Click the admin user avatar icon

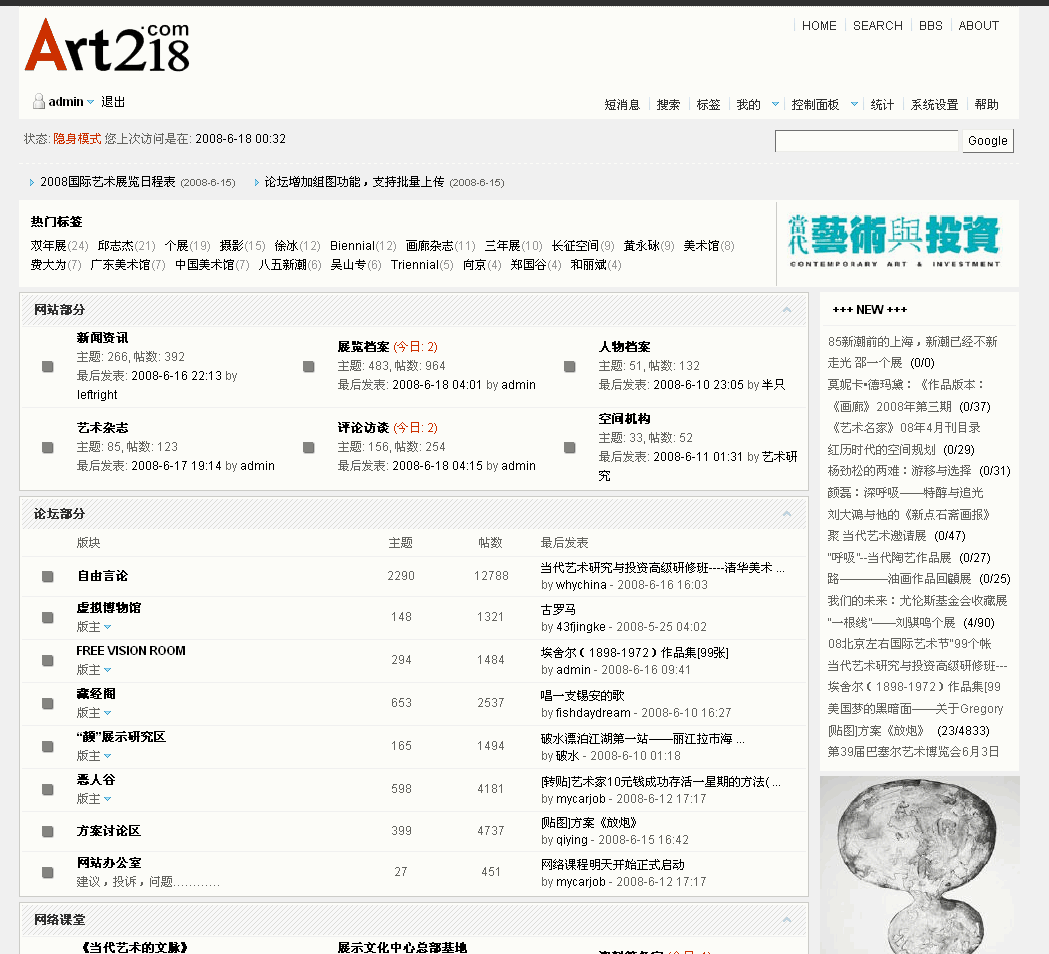pos(39,101)
